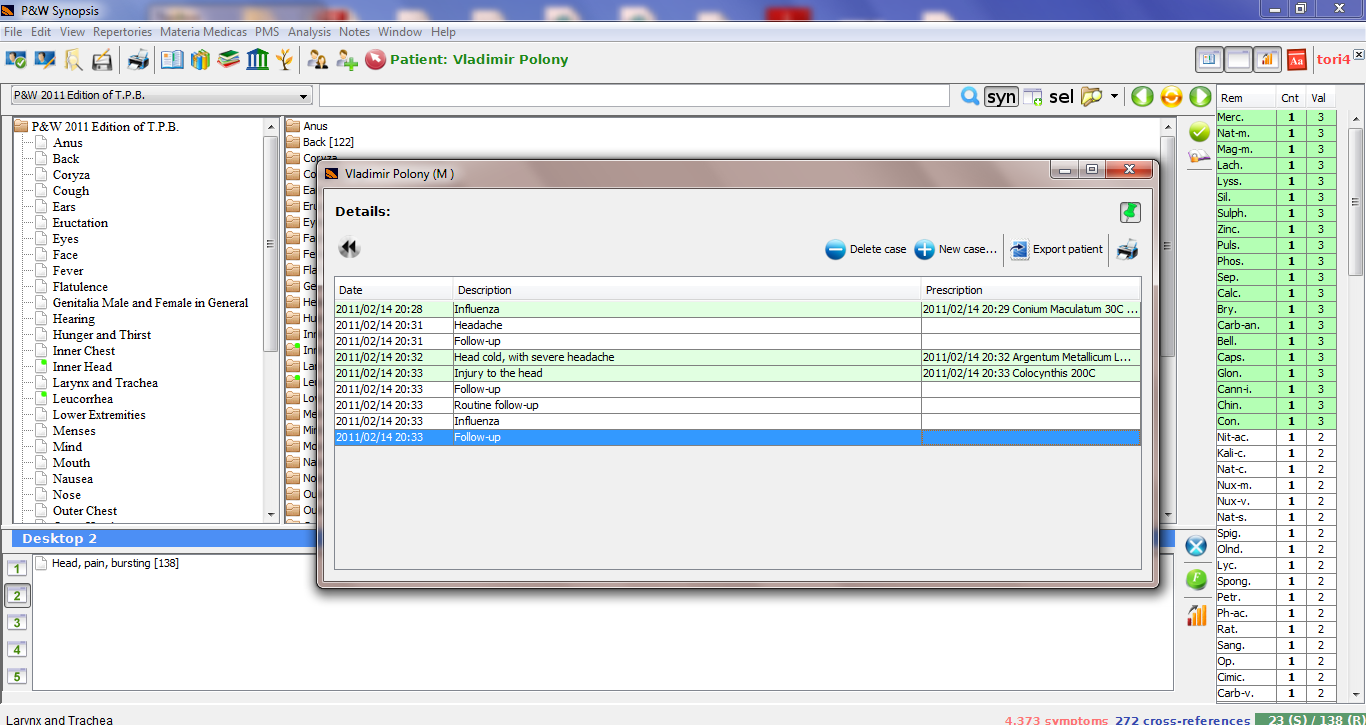Open dropdown arrow beside folder search icon
The width and height of the screenshot is (1366, 725).
pos(1114,97)
